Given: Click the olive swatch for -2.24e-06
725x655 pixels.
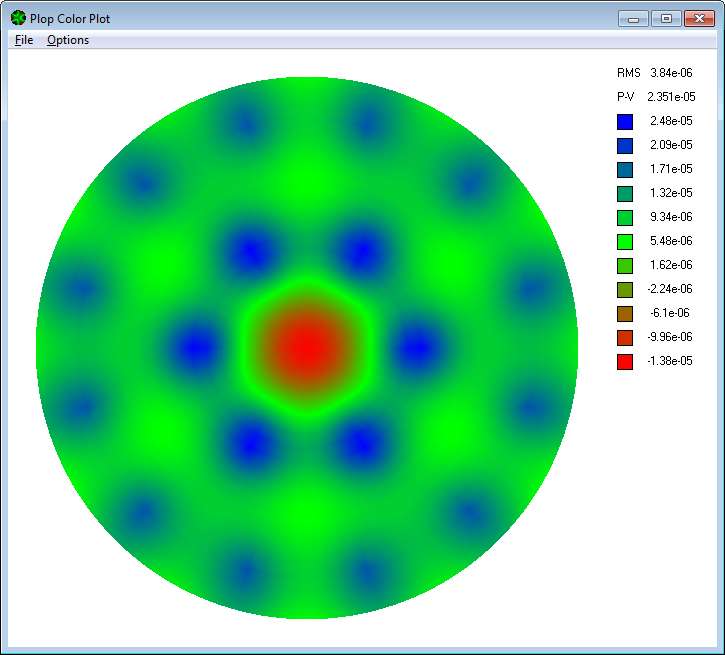Looking at the screenshot, I should click(x=625, y=290).
